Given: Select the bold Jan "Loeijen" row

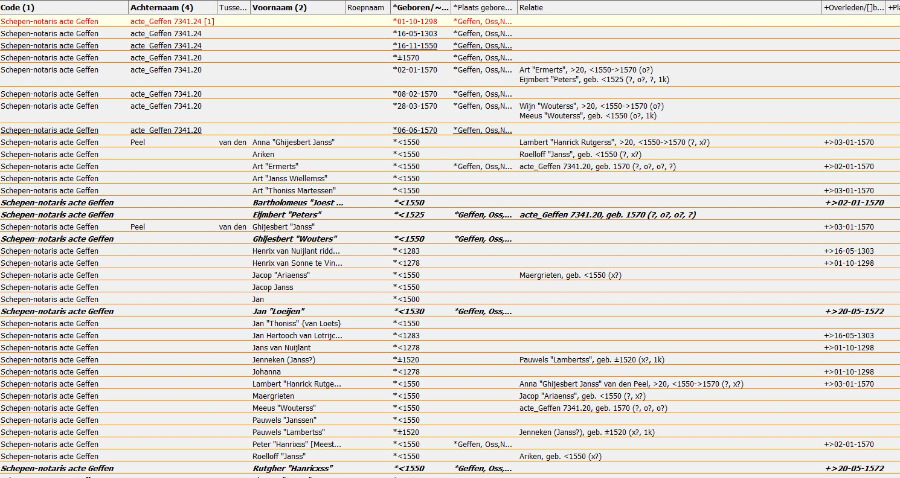Looking at the screenshot, I should point(280,311).
